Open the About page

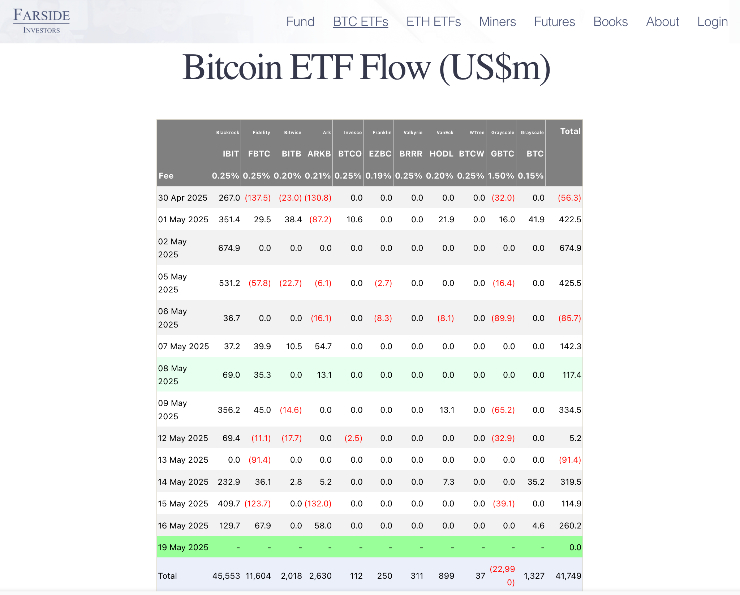[x=662, y=22]
